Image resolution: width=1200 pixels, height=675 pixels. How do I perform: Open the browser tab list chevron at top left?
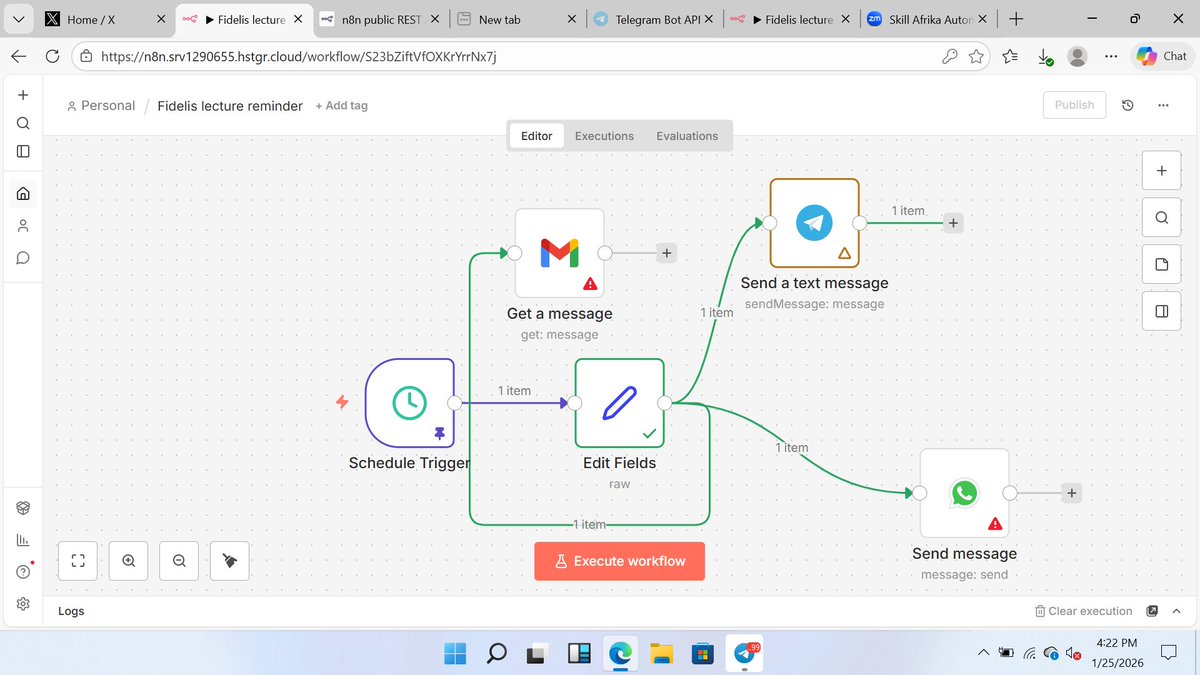click(17, 19)
